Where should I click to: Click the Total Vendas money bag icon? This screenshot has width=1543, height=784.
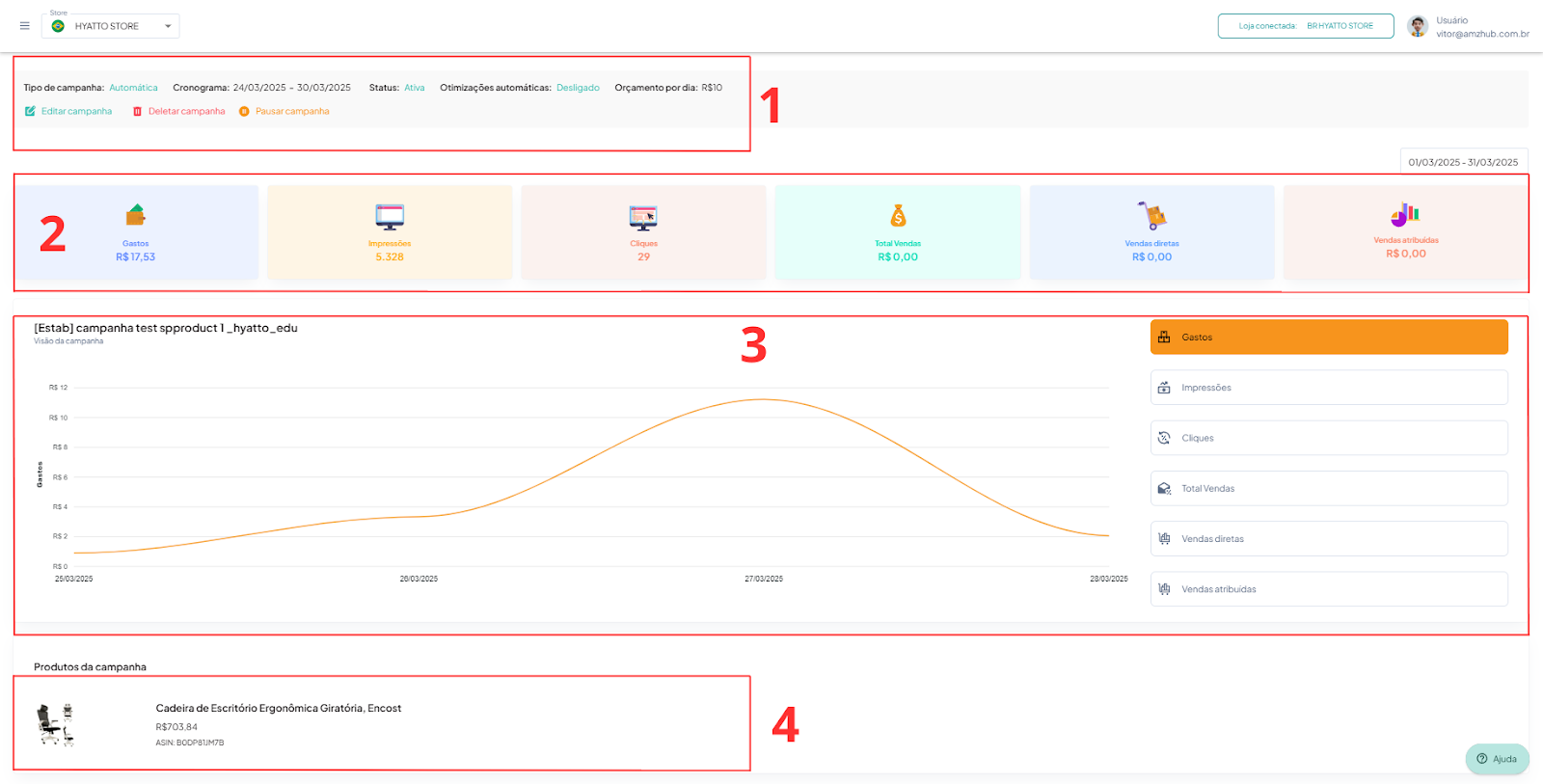point(898,215)
